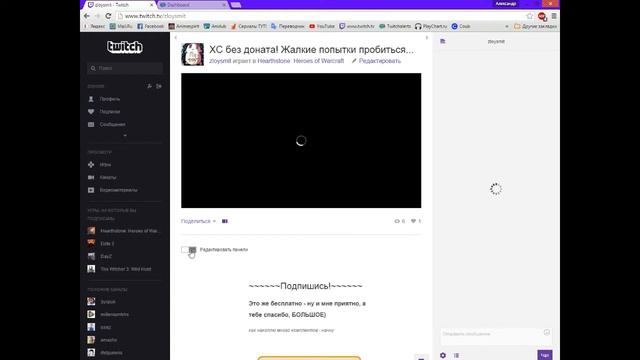Open the Animespirit bookmark

[x=184, y=26]
